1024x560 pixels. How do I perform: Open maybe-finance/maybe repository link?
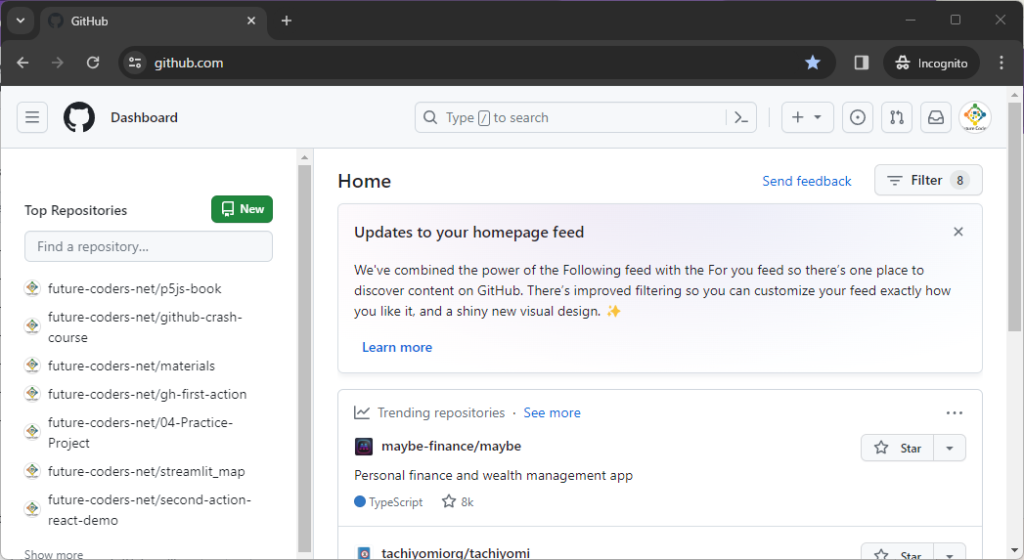(x=451, y=446)
